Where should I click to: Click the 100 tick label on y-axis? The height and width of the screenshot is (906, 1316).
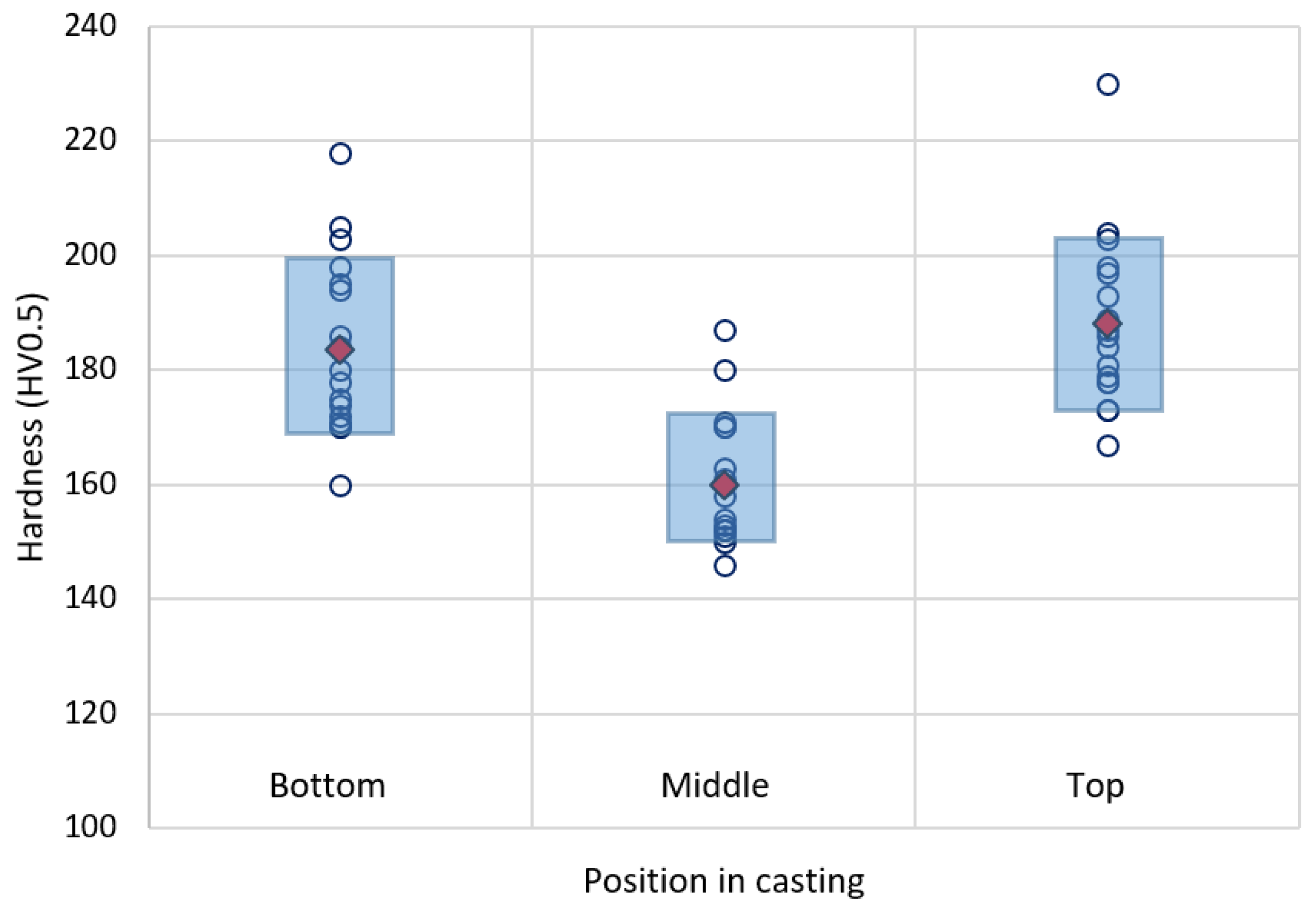[x=90, y=827]
